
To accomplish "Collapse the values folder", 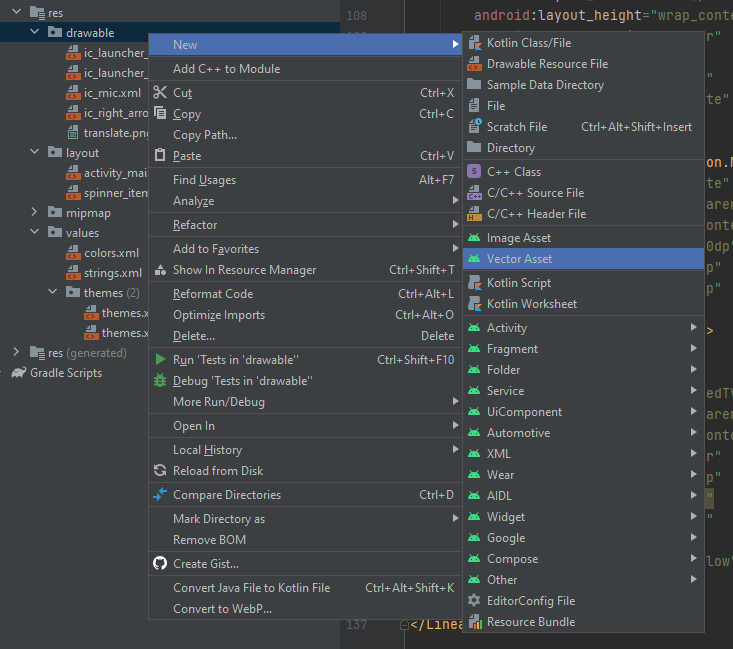I will click(x=34, y=231).
